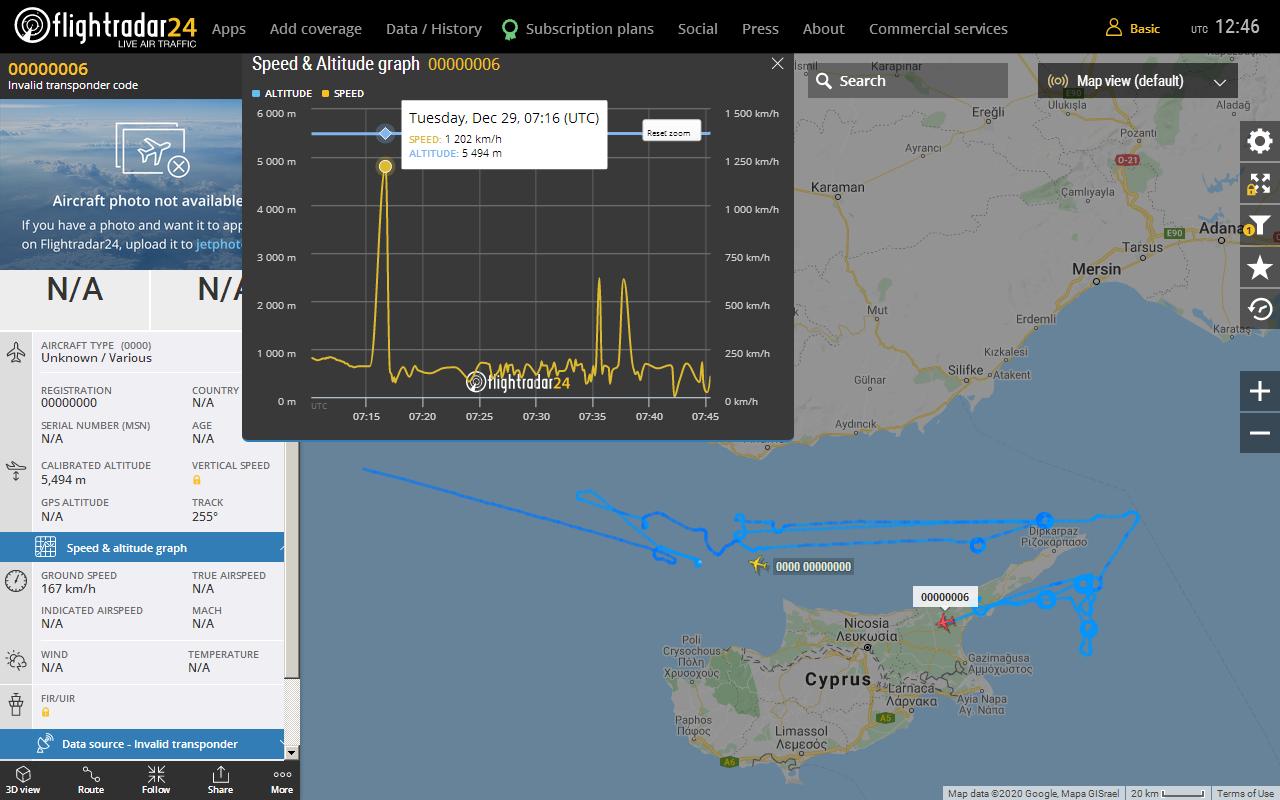Screen dimensions: 1280x800
Task: Follow the selected aircraft
Action: (x=156, y=780)
